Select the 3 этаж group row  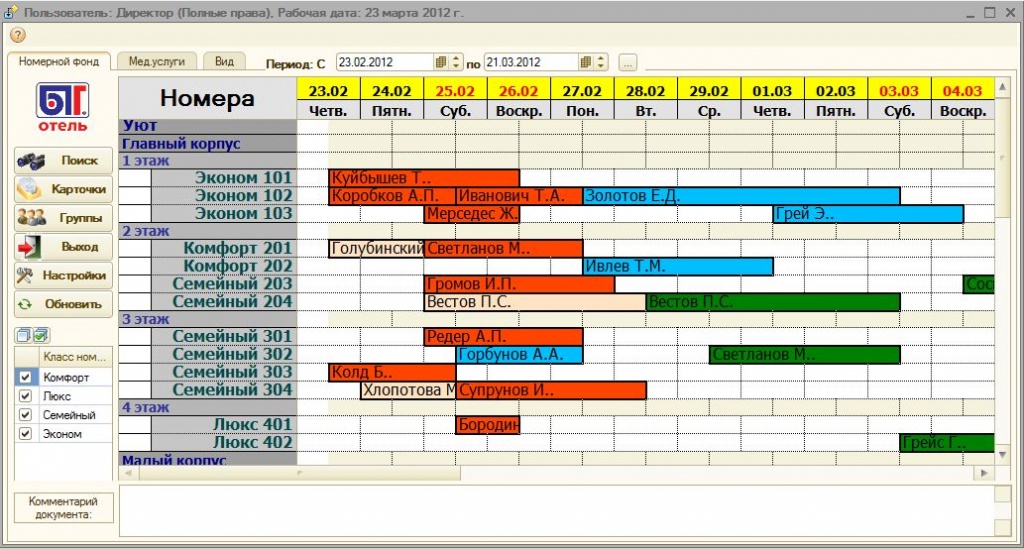[208, 319]
